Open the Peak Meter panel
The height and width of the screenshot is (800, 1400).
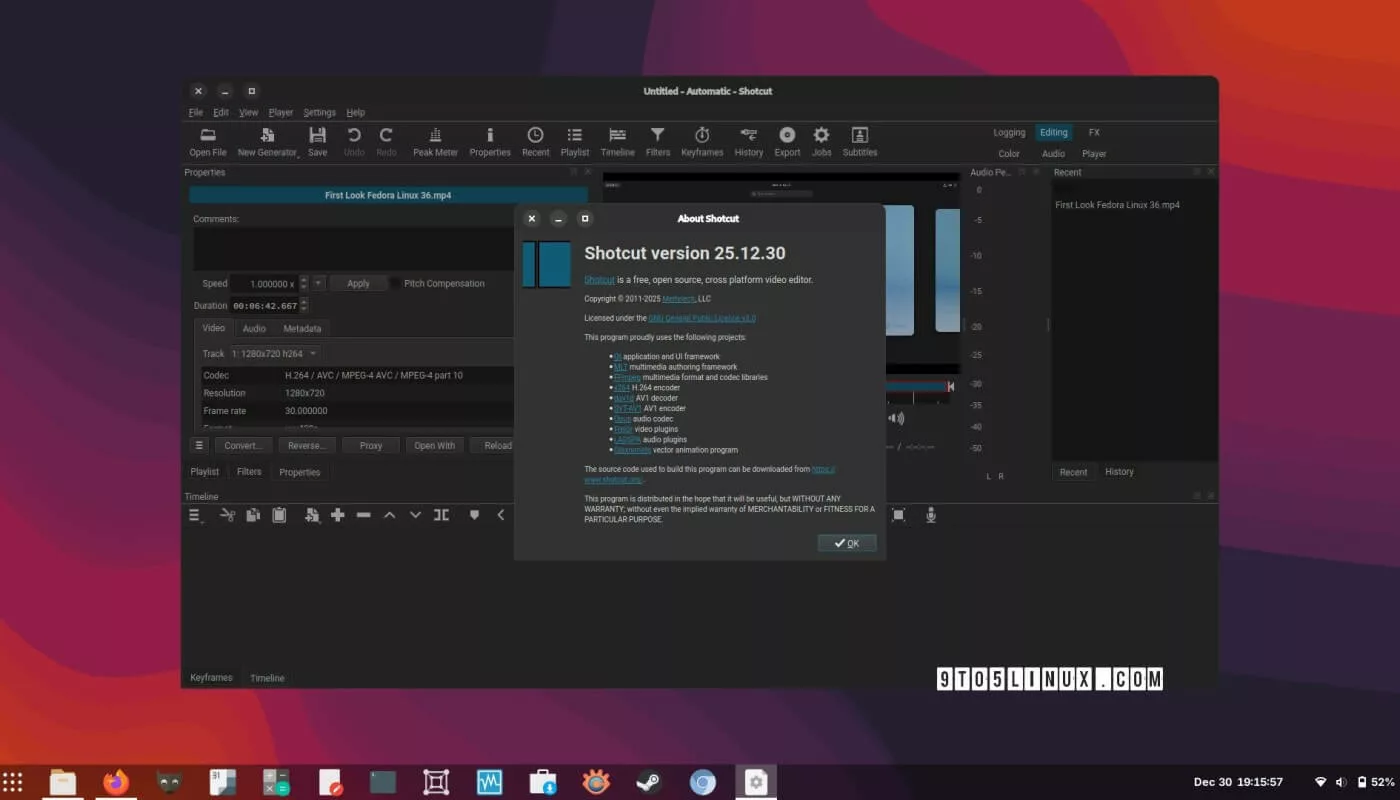click(x=435, y=142)
